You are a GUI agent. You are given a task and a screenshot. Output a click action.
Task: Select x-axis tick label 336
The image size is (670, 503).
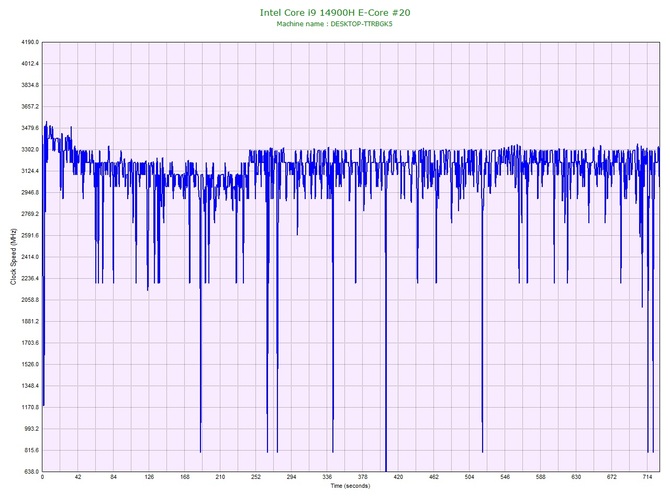coord(327,477)
